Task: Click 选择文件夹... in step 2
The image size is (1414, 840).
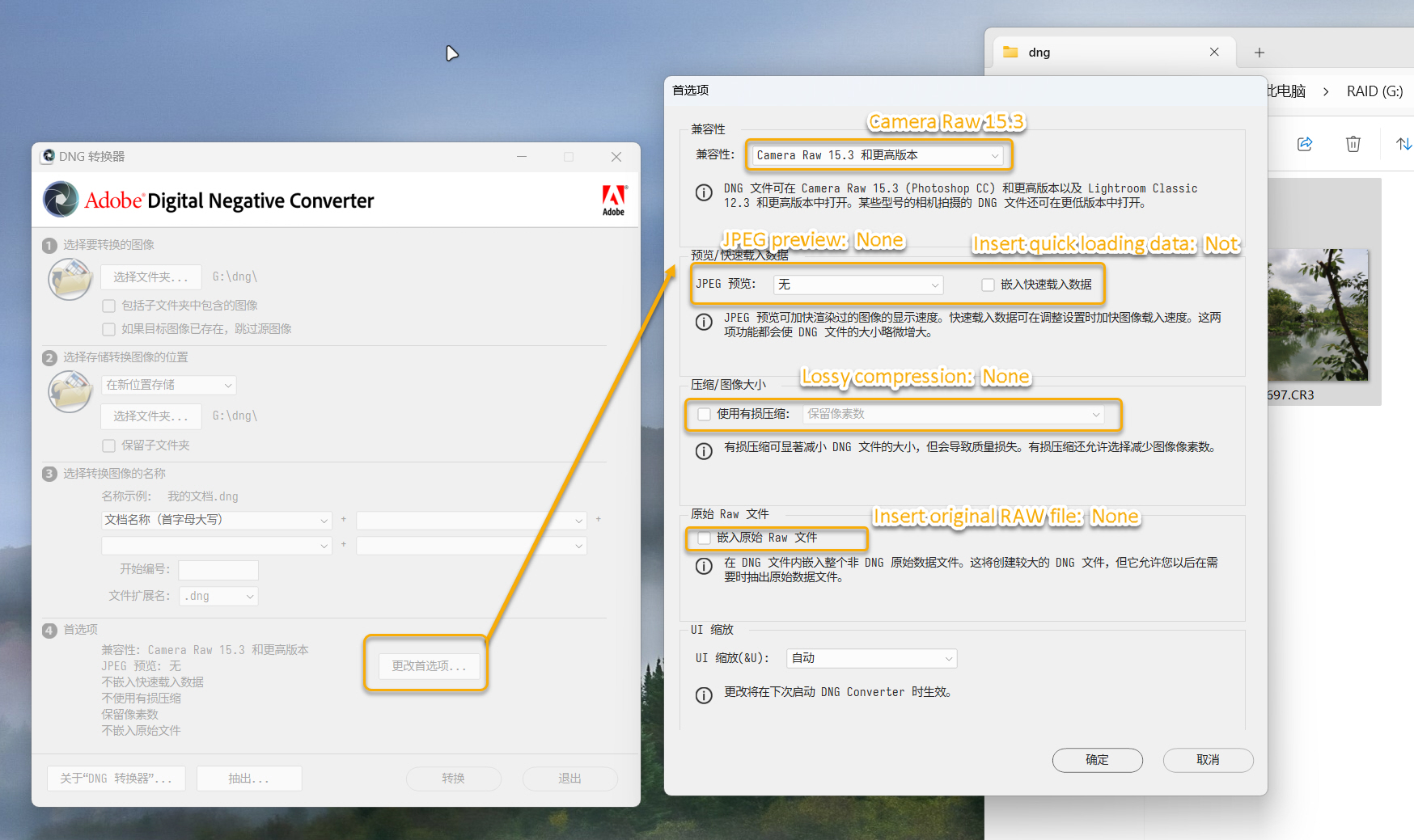Action: click(x=150, y=416)
